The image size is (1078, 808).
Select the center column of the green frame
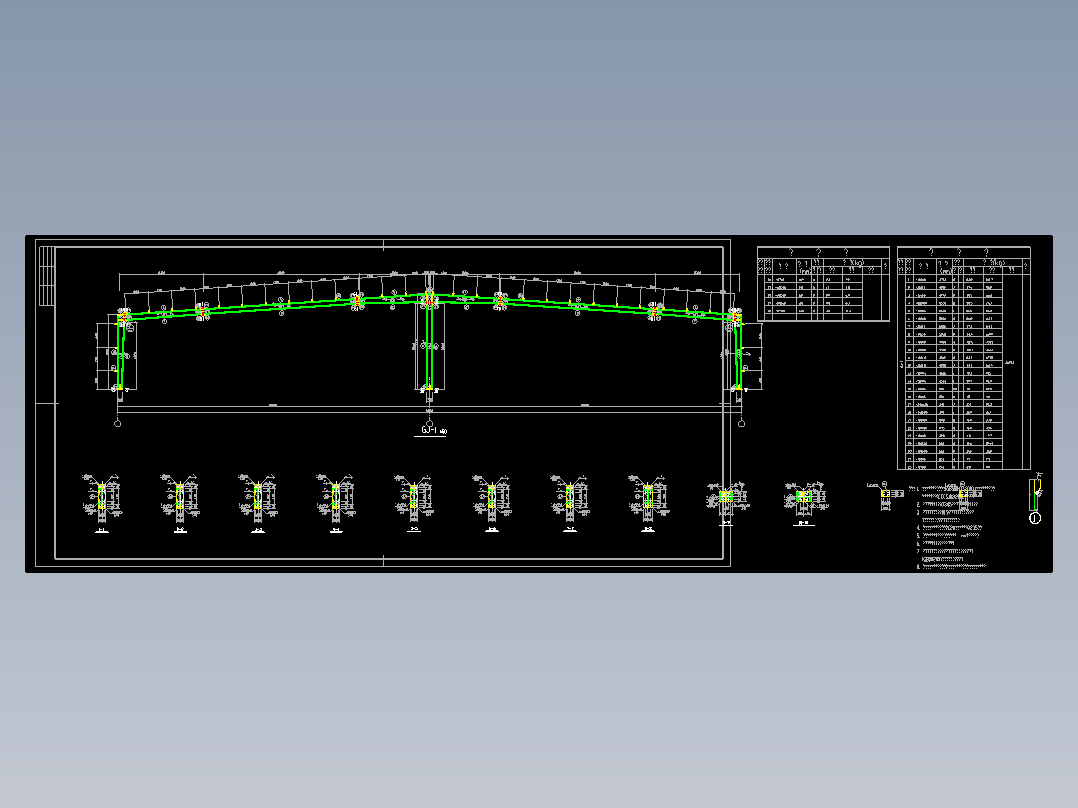[429, 346]
